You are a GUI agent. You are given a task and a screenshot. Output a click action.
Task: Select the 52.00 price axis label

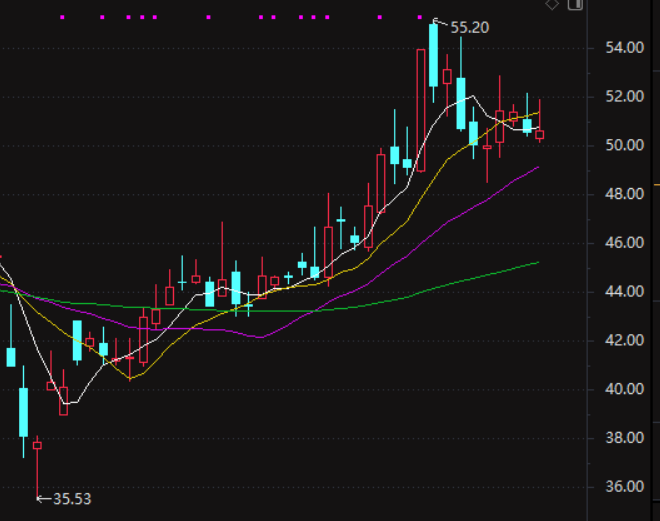[x=625, y=97]
